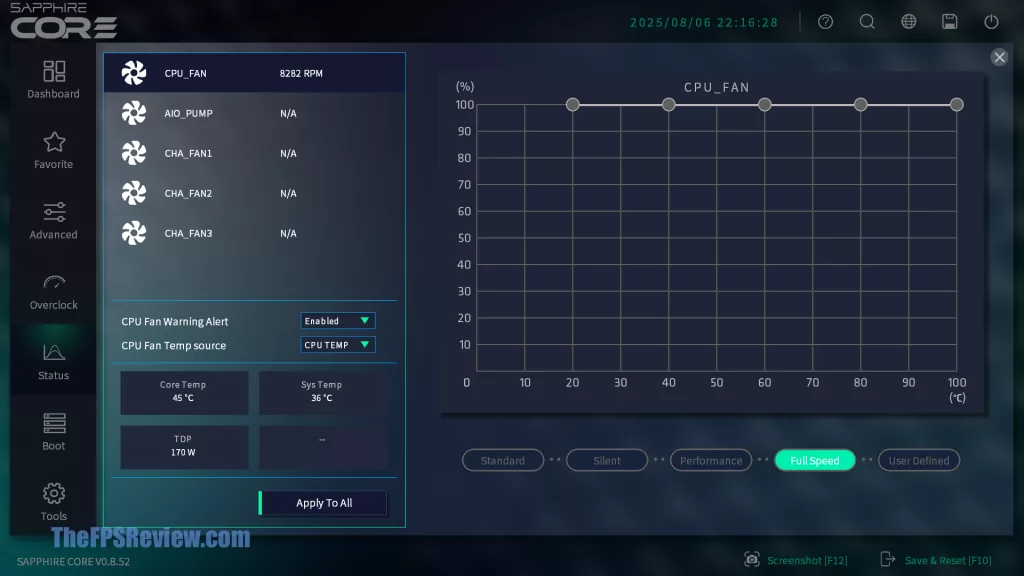Image resolution: width=1024 pixels, height=576 pixels.
Task: Click CPU Fan Warning Alert label
Action: click(x=175, y=321)
